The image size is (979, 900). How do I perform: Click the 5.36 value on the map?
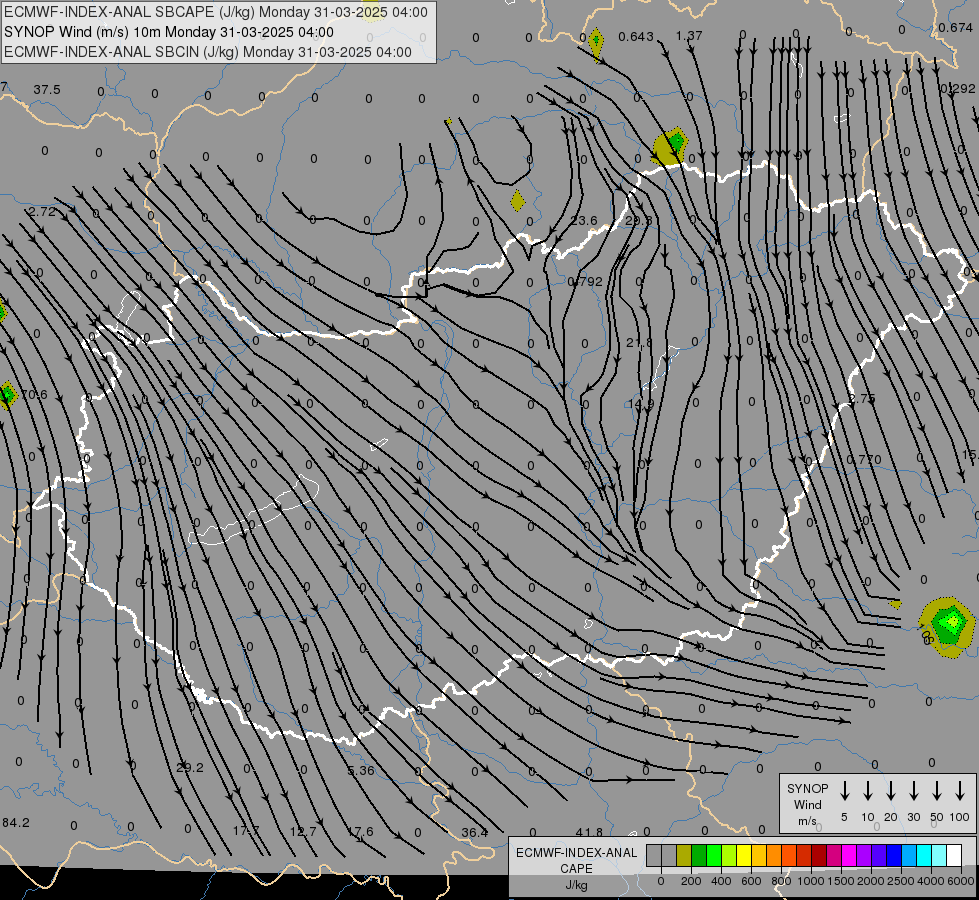(361, 770)
